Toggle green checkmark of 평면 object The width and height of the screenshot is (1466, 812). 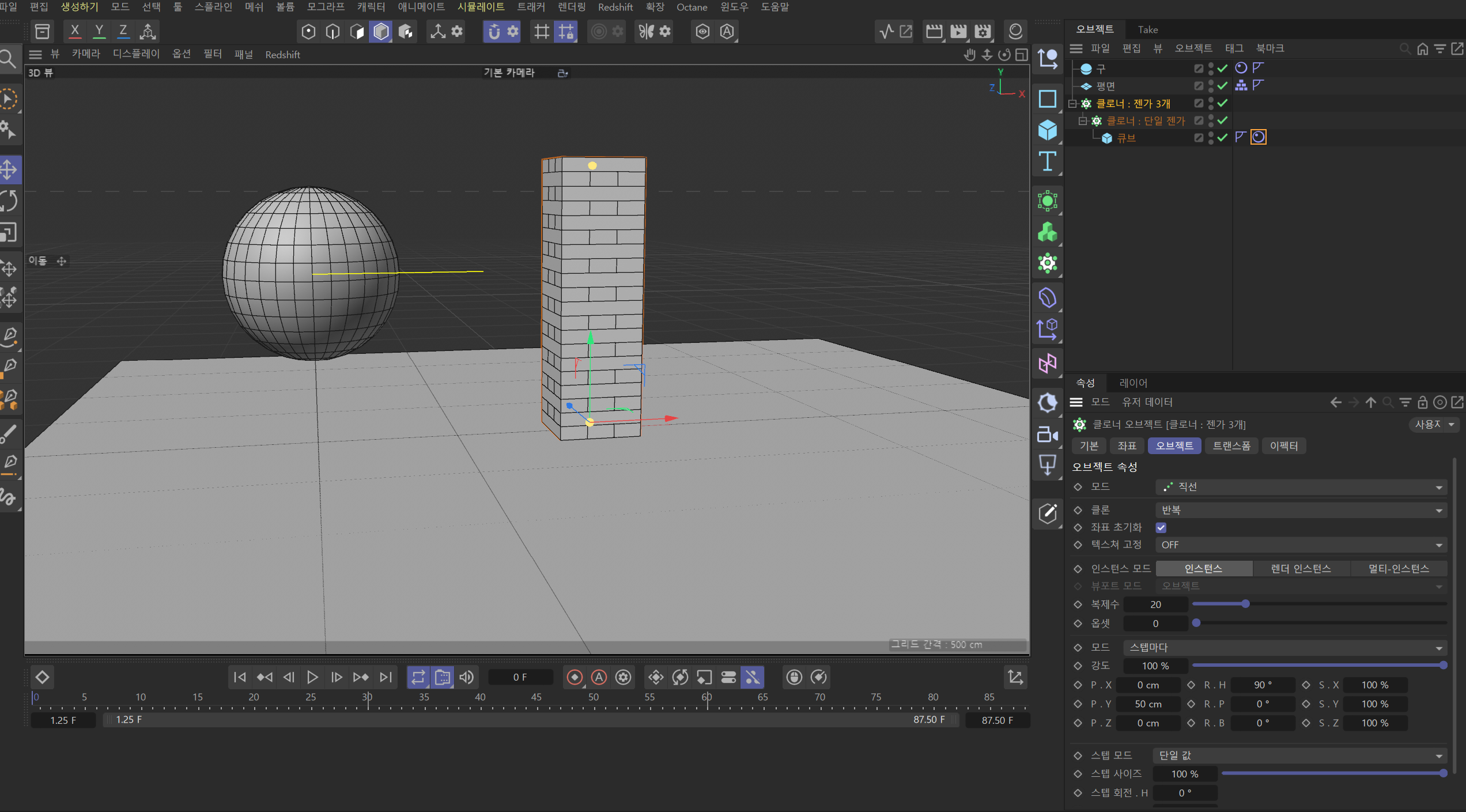click(1222, 85)
